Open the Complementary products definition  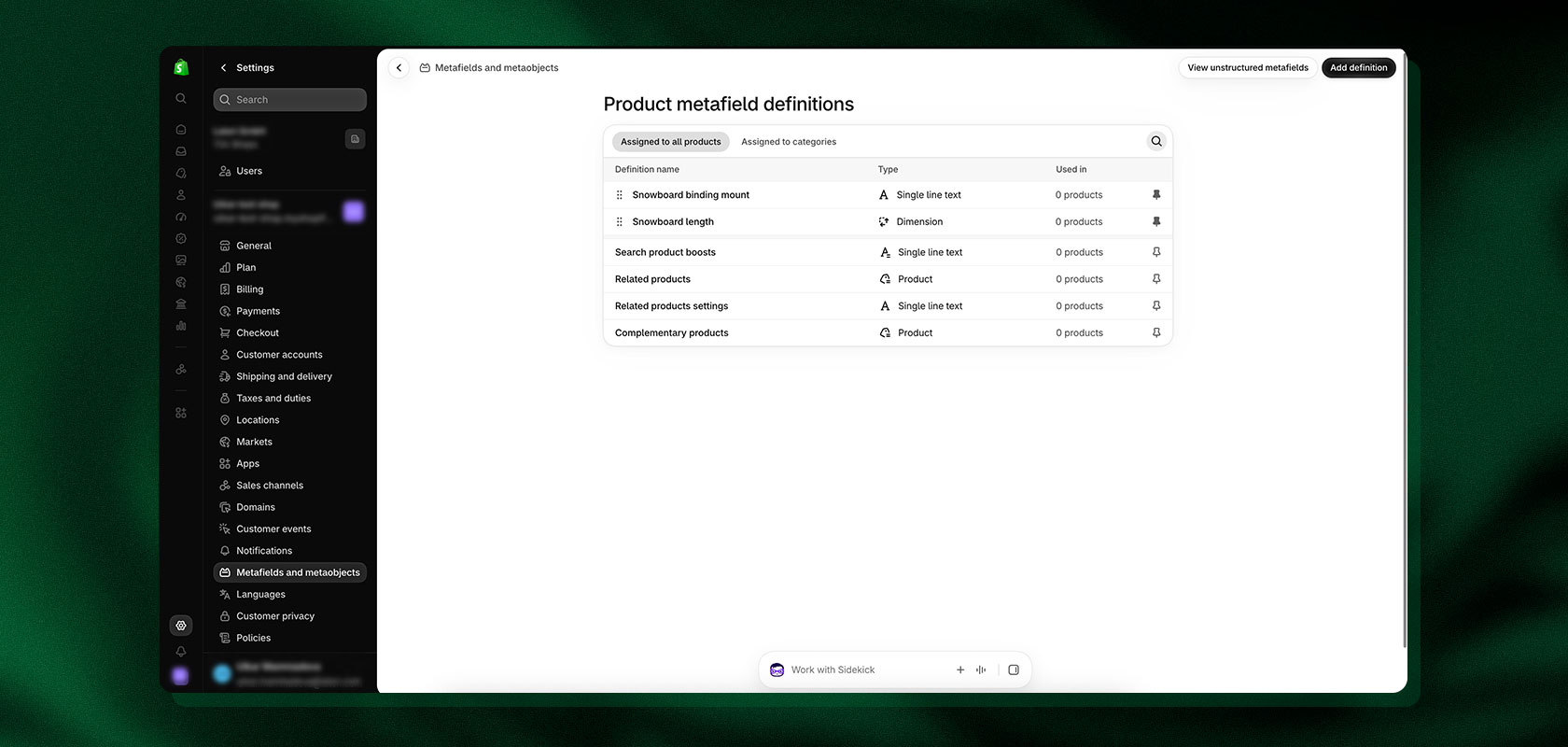(888, 333)
